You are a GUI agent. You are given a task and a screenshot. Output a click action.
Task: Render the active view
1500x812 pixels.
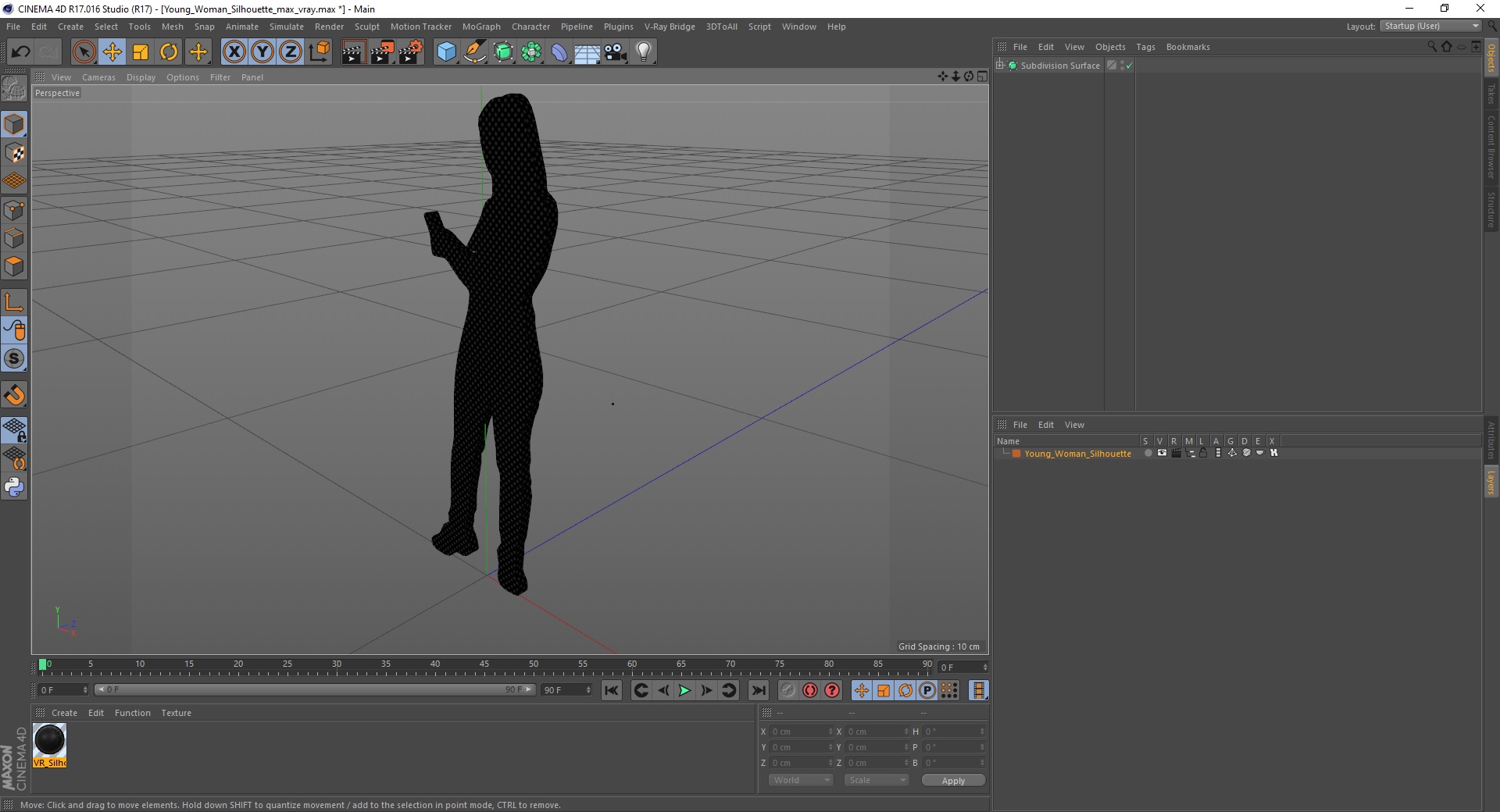353,52
